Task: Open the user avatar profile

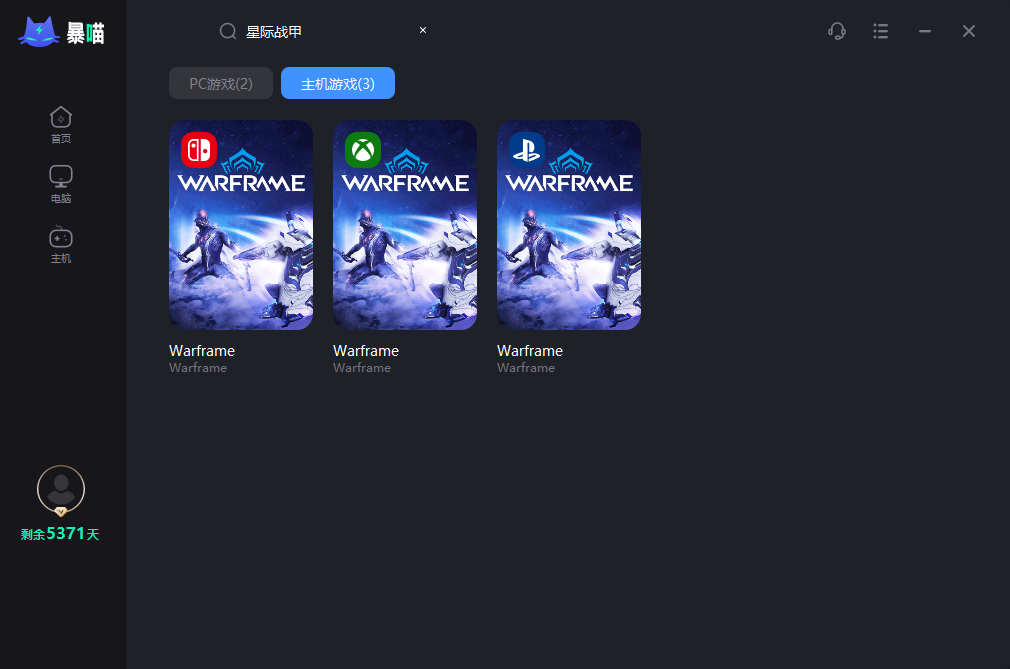Action: [61, 489]
